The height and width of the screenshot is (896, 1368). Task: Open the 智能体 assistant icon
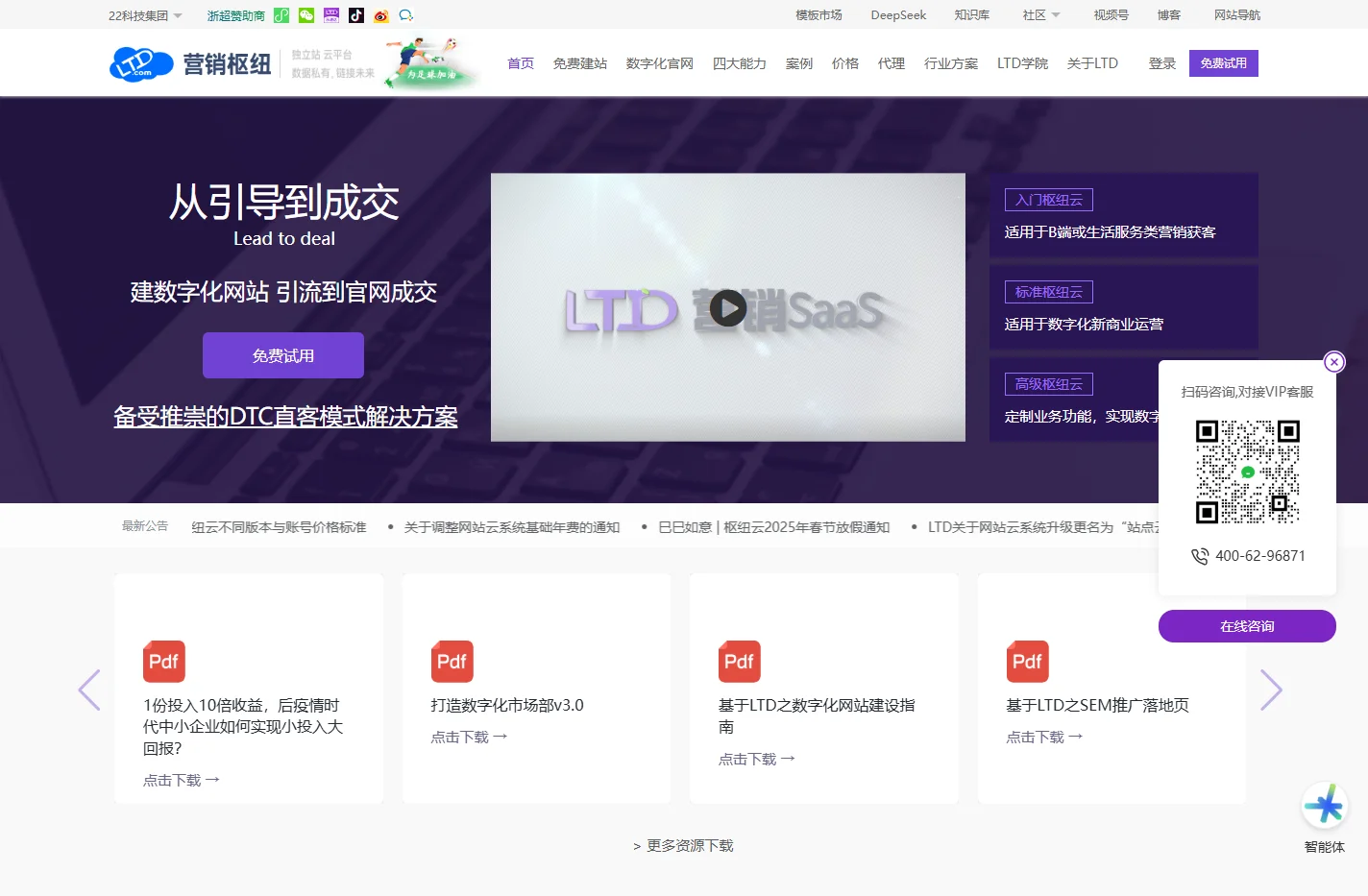coord(1325,806)
